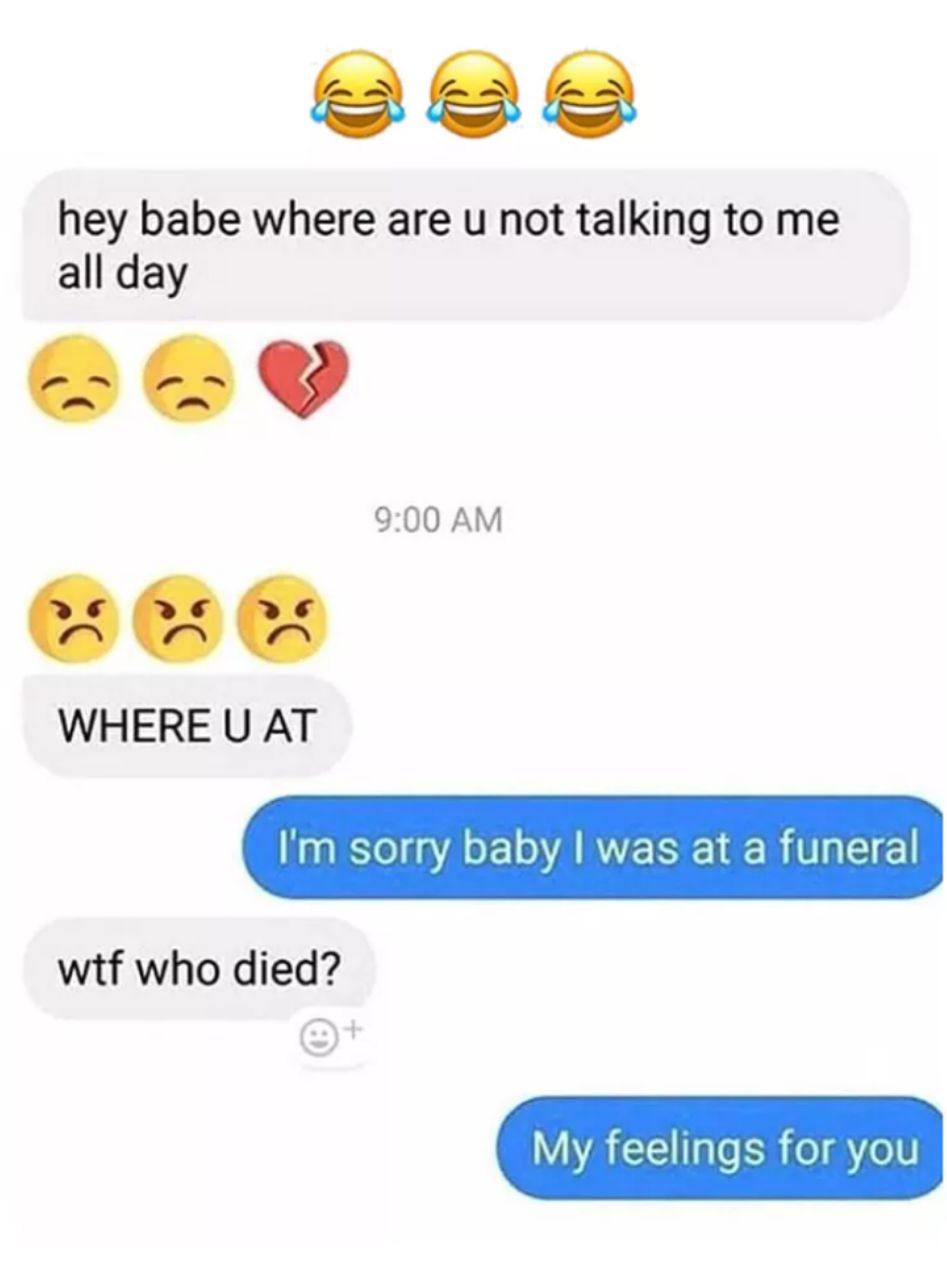Click the first angry face emoji
Screen dimensions: 947x1280
[x=70, y=618]
